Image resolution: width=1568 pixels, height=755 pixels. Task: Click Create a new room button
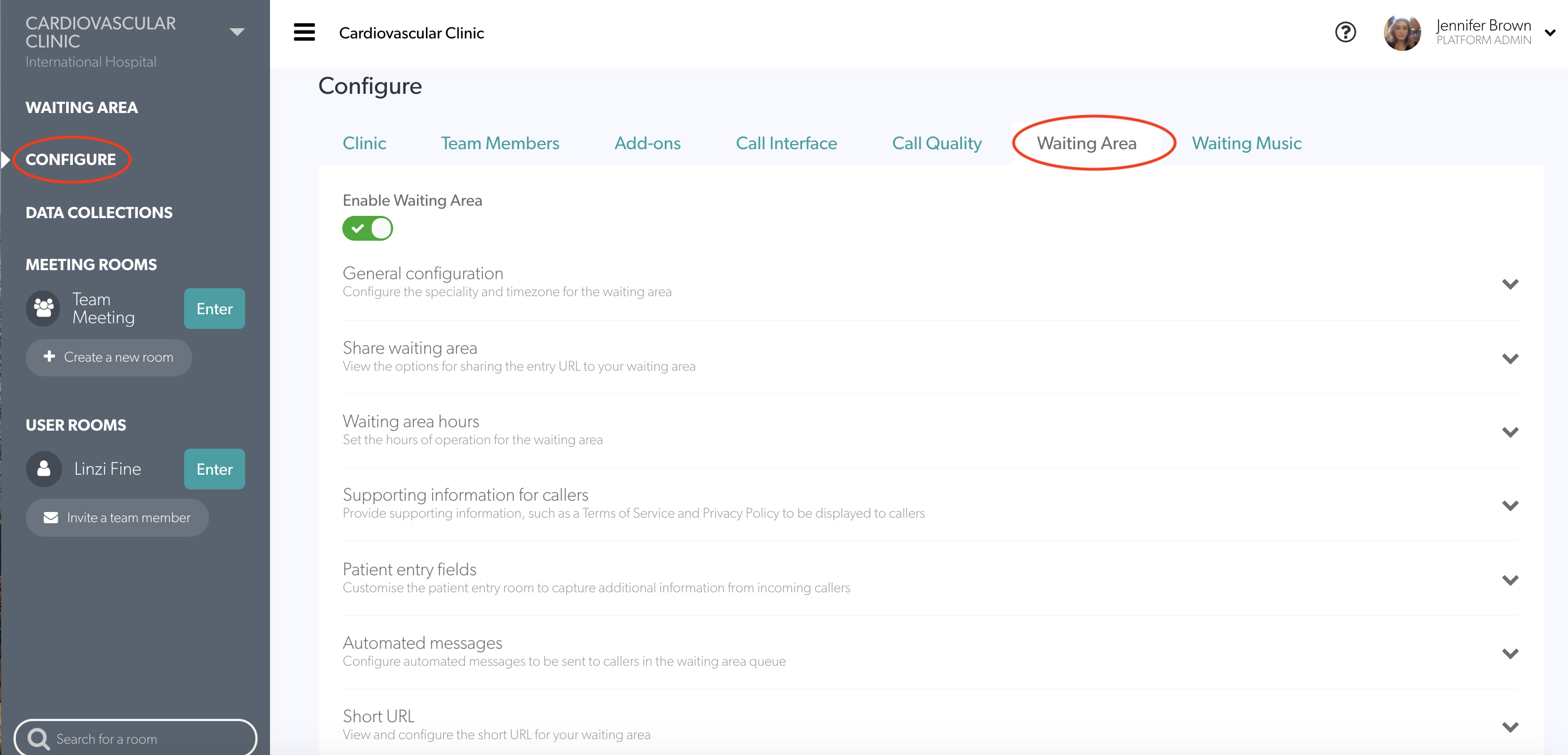pos(109,357)
